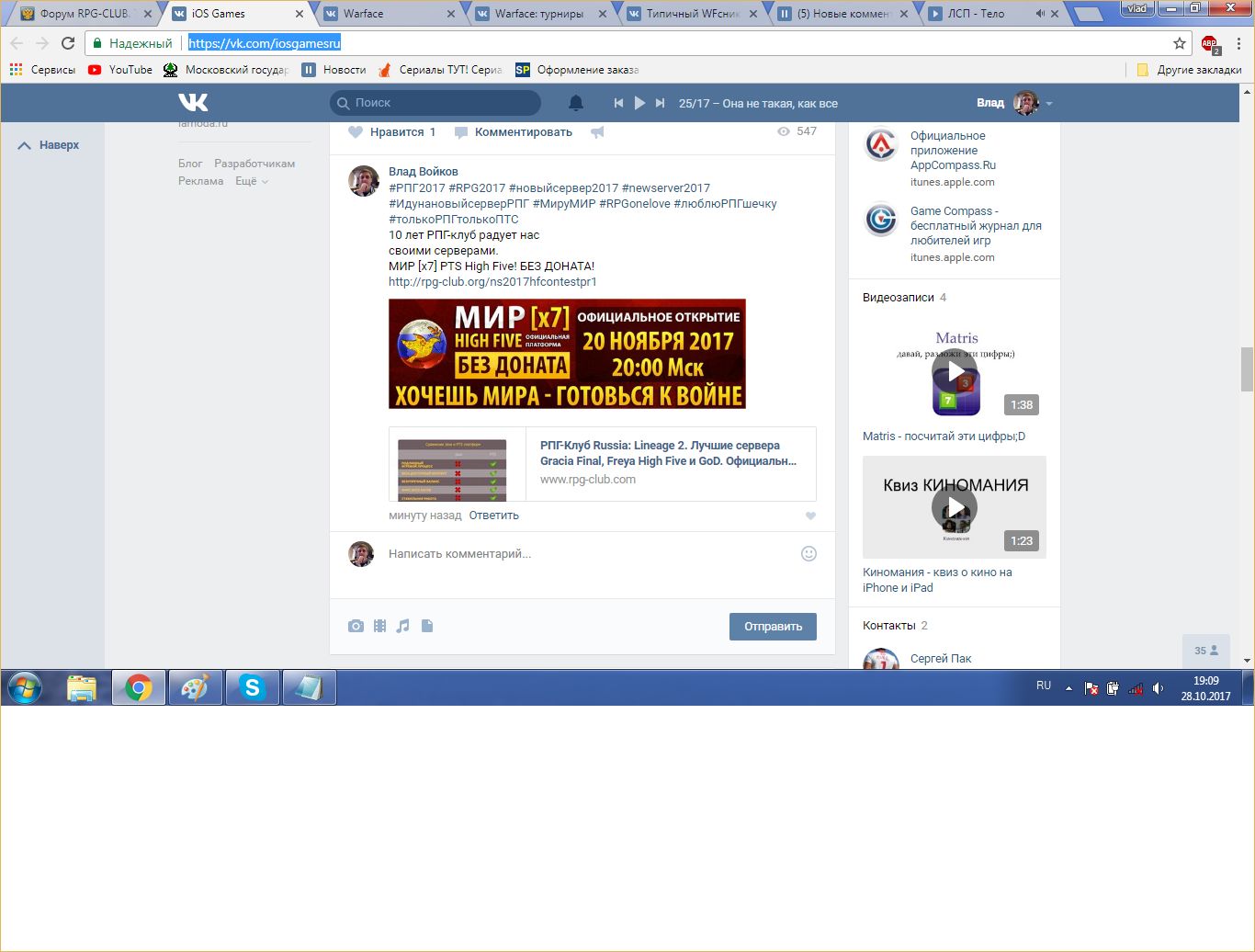Open the МИР x7 High Five banner image
The width and height of the screenshot is (1255, 952).
pos(567,354)
